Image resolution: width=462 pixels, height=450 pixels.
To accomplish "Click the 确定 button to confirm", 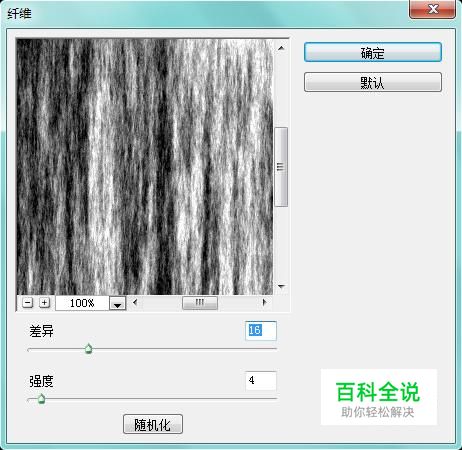I will [x=373, y=52].
